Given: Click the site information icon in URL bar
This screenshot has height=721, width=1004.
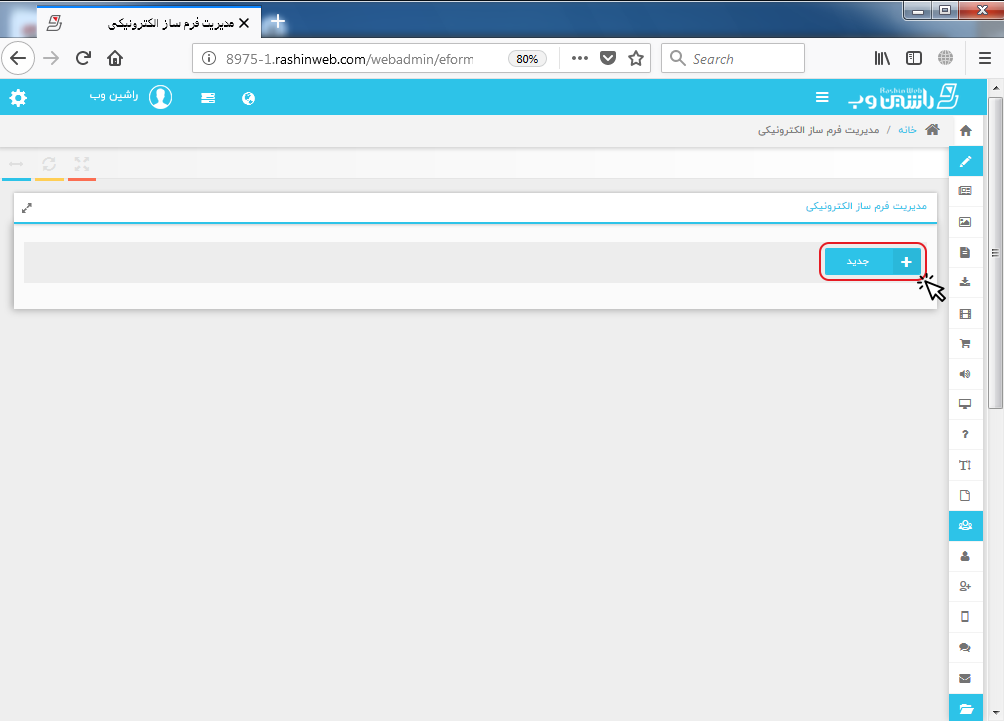Looking at the screenshot, I should pyautogui.click(x=209, y=58).
